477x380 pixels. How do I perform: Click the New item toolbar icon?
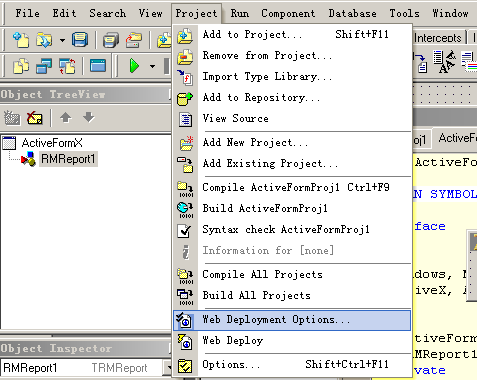(x=21, y=40)
